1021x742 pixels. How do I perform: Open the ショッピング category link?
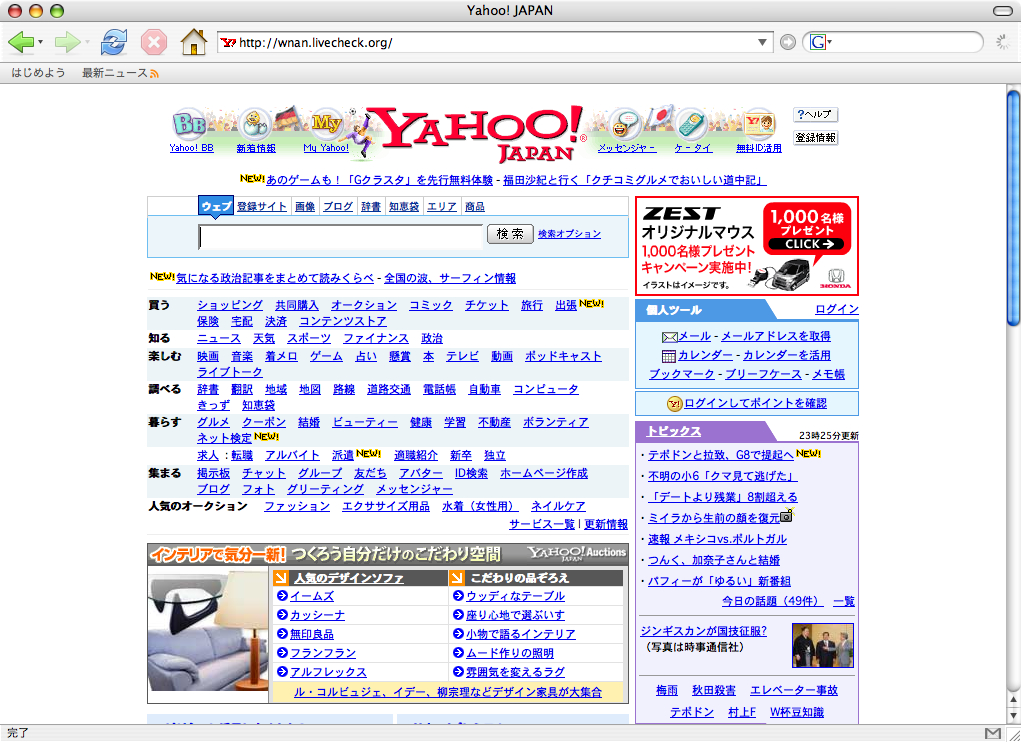[230, 305]
